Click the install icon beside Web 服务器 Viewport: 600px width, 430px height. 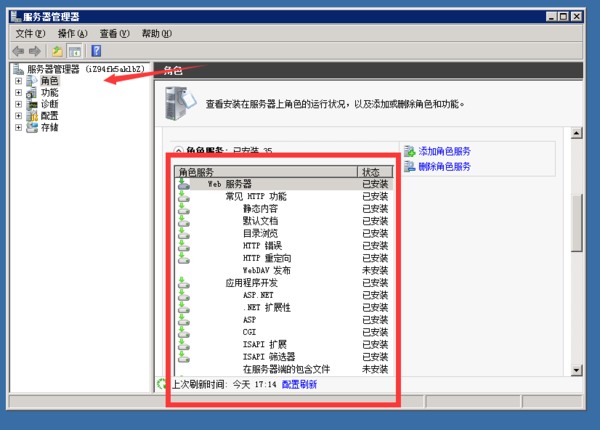coord(184,184)
